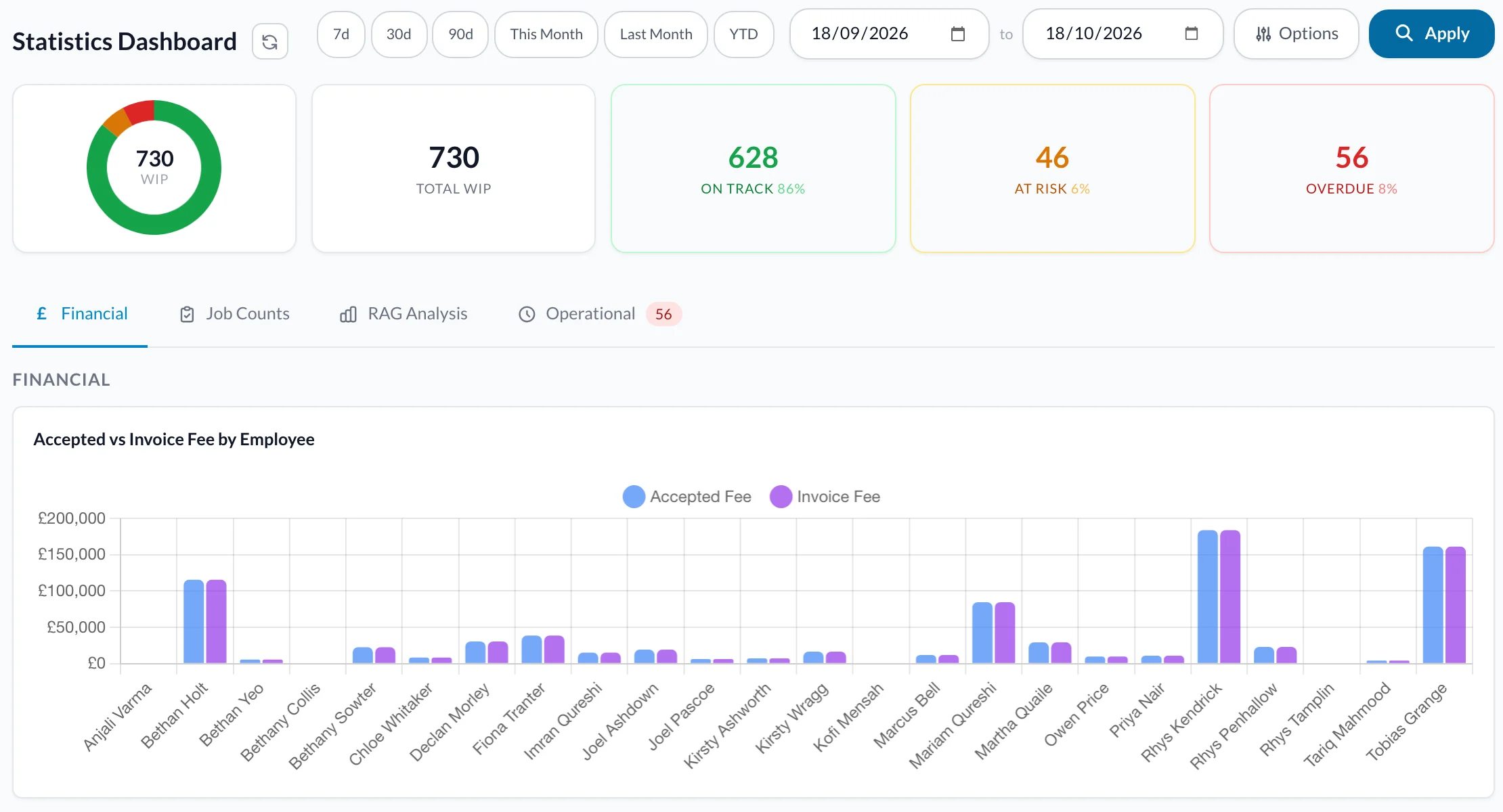The width and height of the screenshot is (1503, 812).
Task: Toggle Accepted Fee legend series
Action: point(687,497)
